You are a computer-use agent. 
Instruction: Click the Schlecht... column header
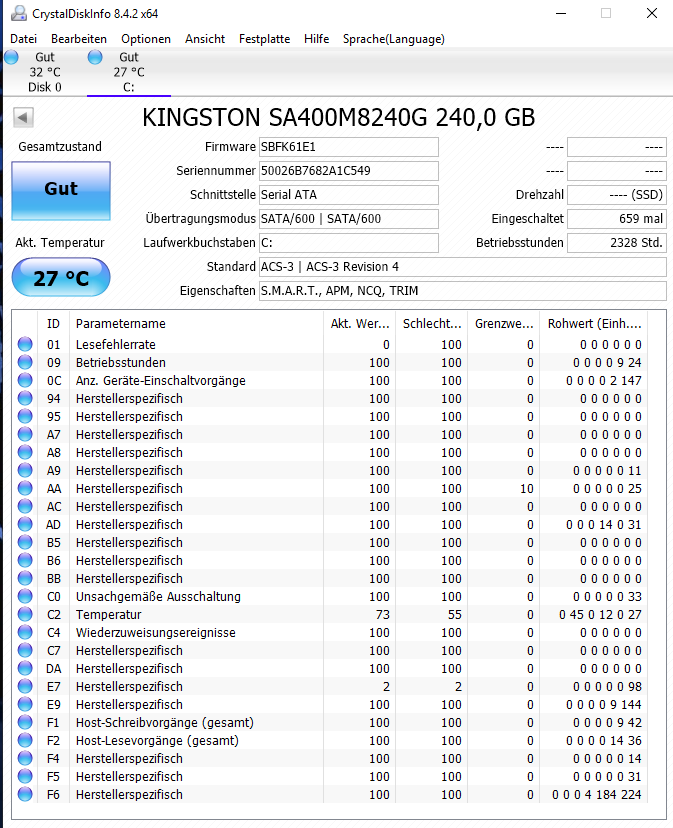pyautogui.click(x=432, y=324)
